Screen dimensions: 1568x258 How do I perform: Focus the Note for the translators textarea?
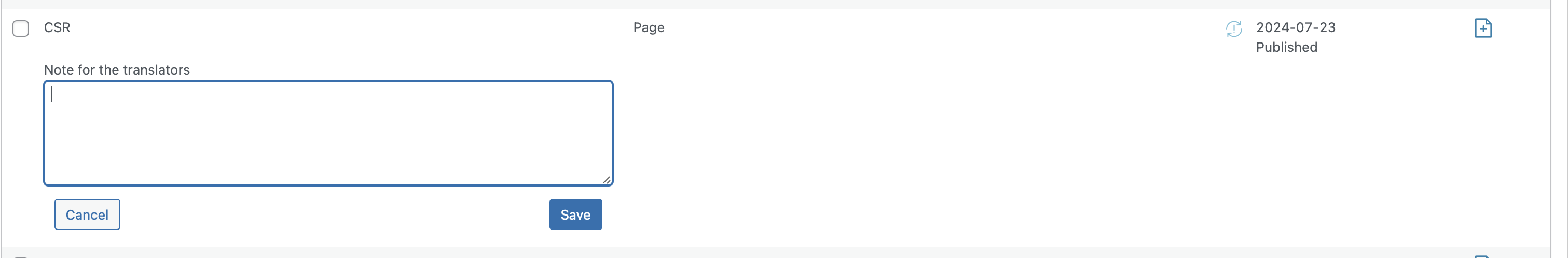[x=328, y=133]
